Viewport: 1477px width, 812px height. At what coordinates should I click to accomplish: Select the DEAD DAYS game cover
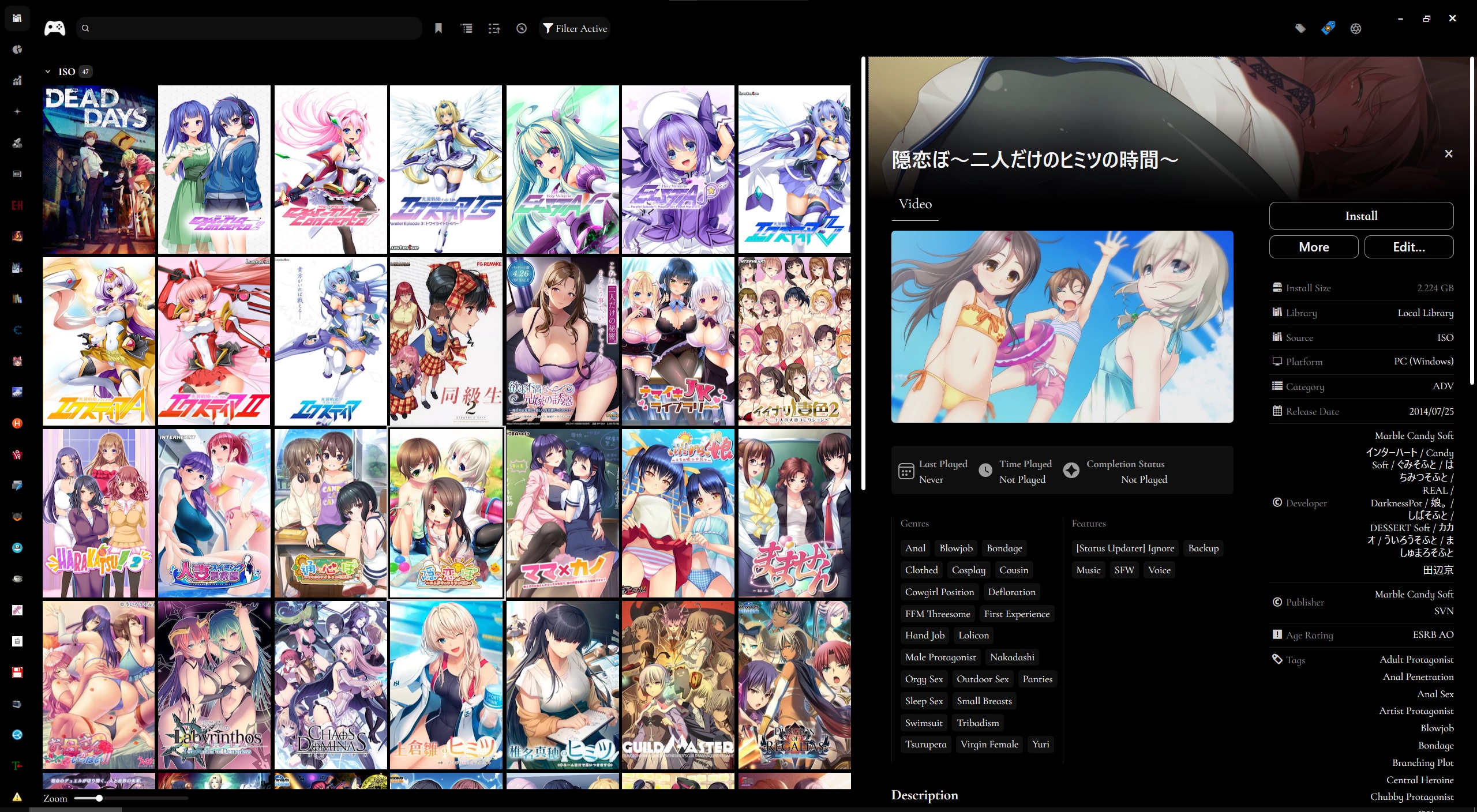99,170
